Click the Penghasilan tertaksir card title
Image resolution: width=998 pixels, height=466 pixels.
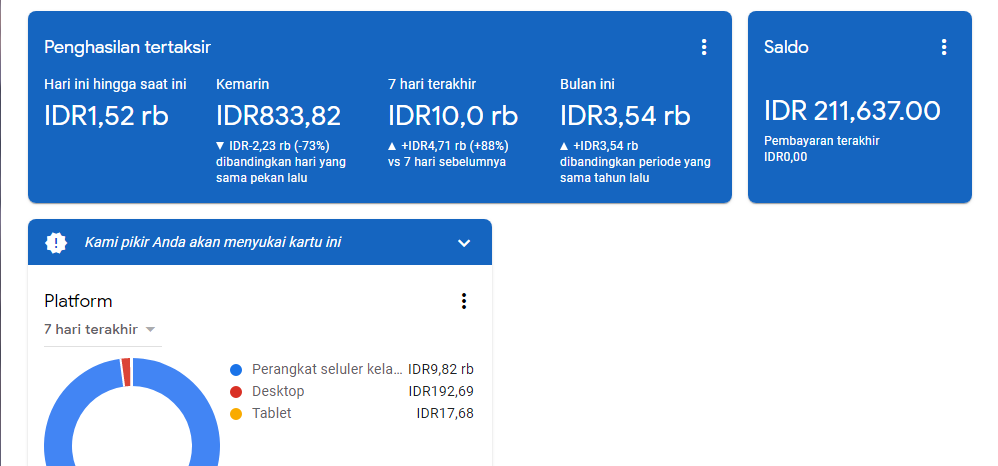coord(128,47)
